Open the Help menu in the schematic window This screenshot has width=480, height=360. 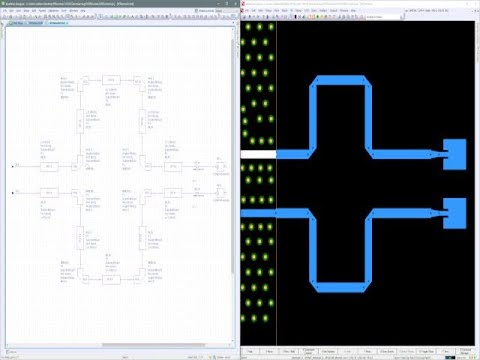click(x=83, y=11)
